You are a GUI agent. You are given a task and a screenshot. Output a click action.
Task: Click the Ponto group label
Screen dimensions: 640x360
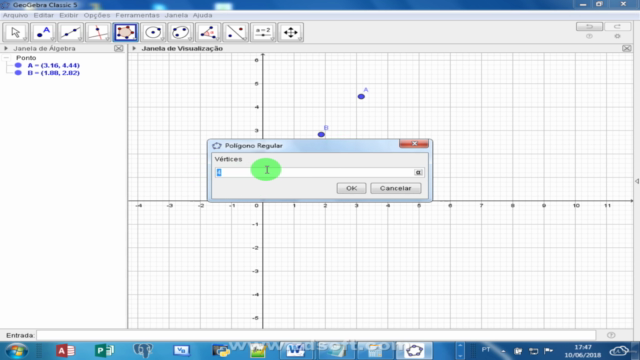[26, 58]
